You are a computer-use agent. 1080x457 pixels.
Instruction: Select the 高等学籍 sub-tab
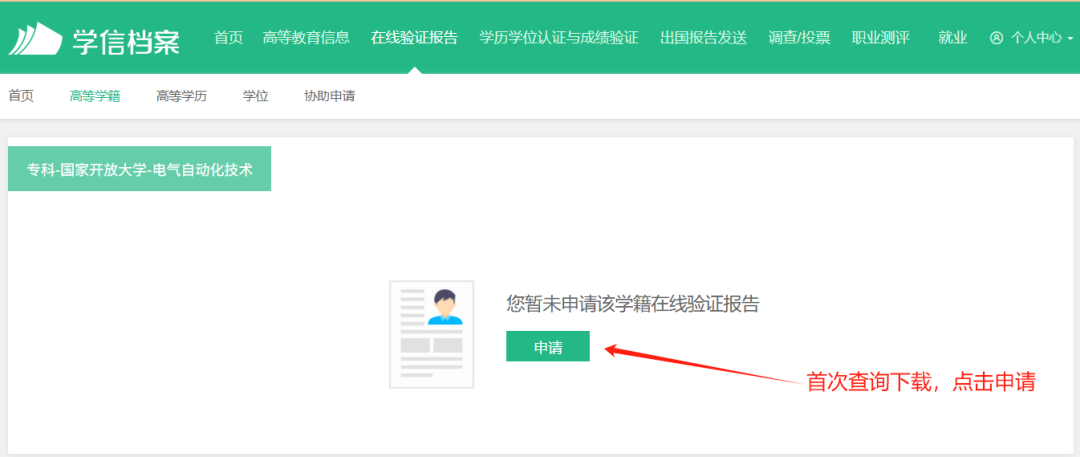[95, 96]
